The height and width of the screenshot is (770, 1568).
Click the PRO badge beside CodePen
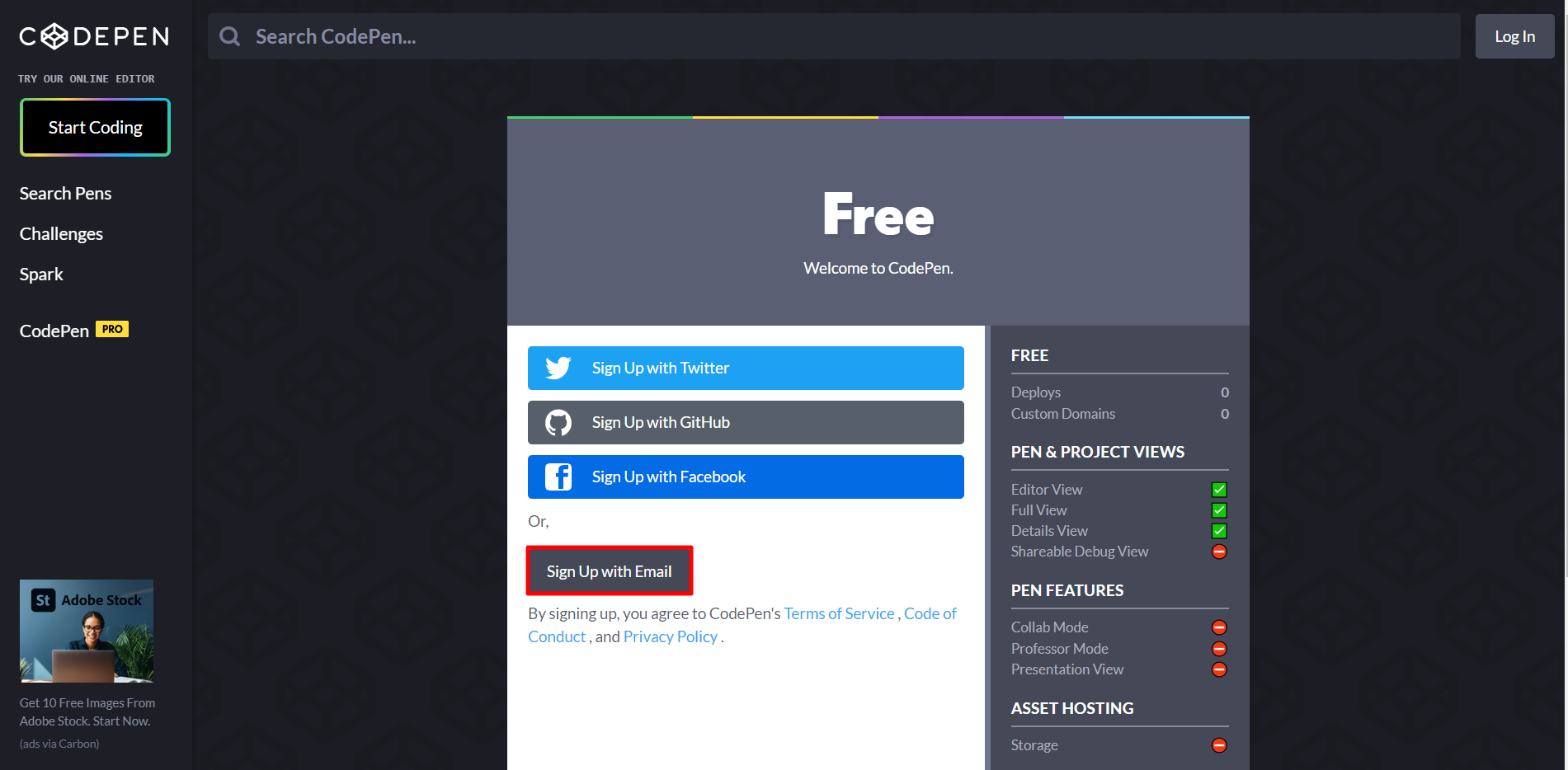(112, 329)
